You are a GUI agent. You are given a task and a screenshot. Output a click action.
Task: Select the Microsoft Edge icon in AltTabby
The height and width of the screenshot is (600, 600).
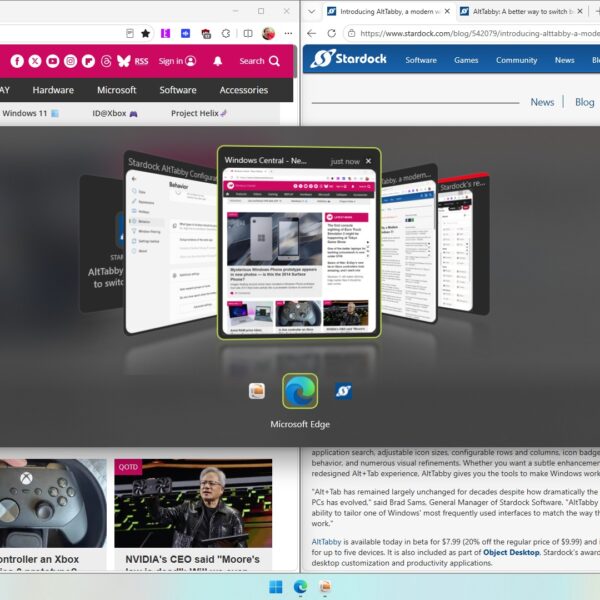coord(300,391)
